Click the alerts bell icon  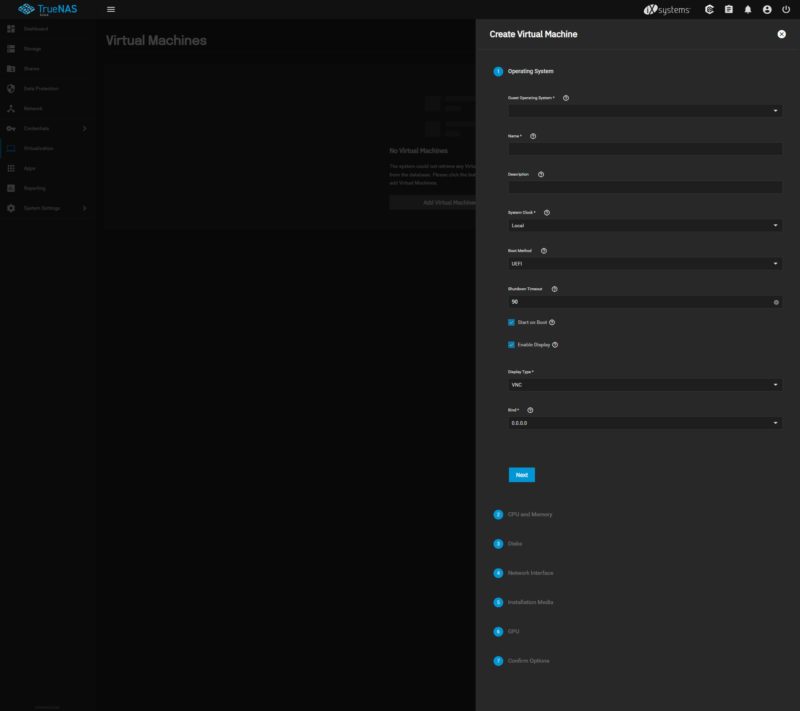coord(748,9)
